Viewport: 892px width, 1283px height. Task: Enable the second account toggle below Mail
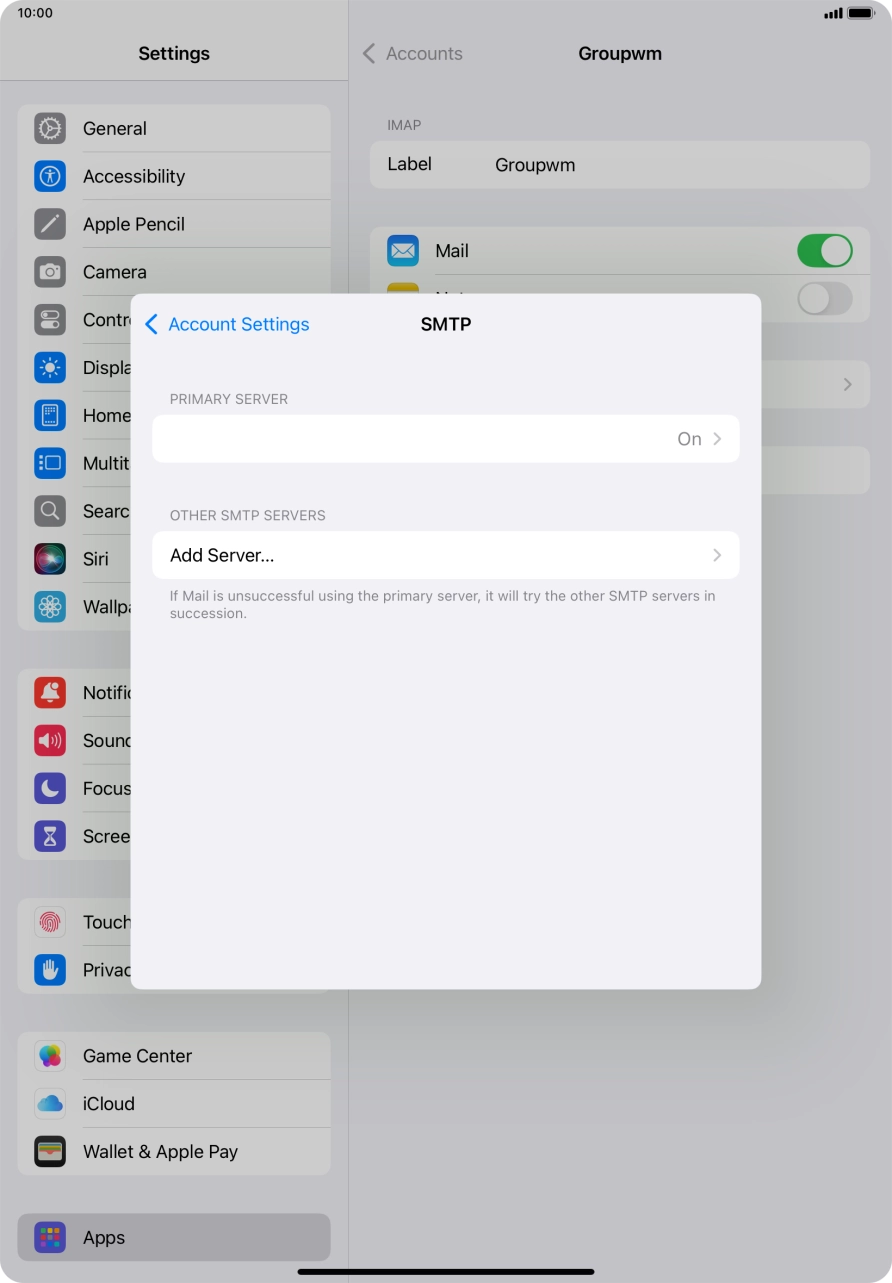pyautogui.click(x=825, y=299)
